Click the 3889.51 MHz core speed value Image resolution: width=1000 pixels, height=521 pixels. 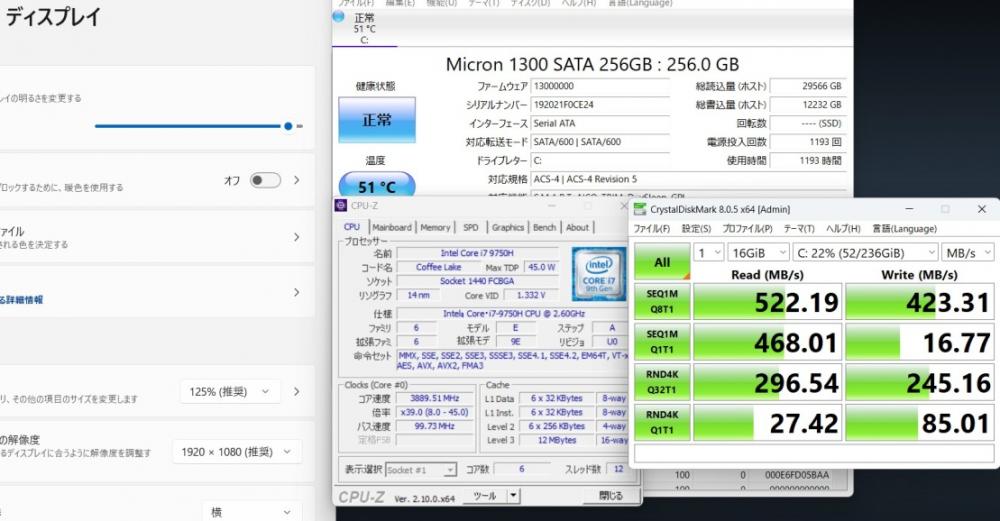(x=434, y=398)
